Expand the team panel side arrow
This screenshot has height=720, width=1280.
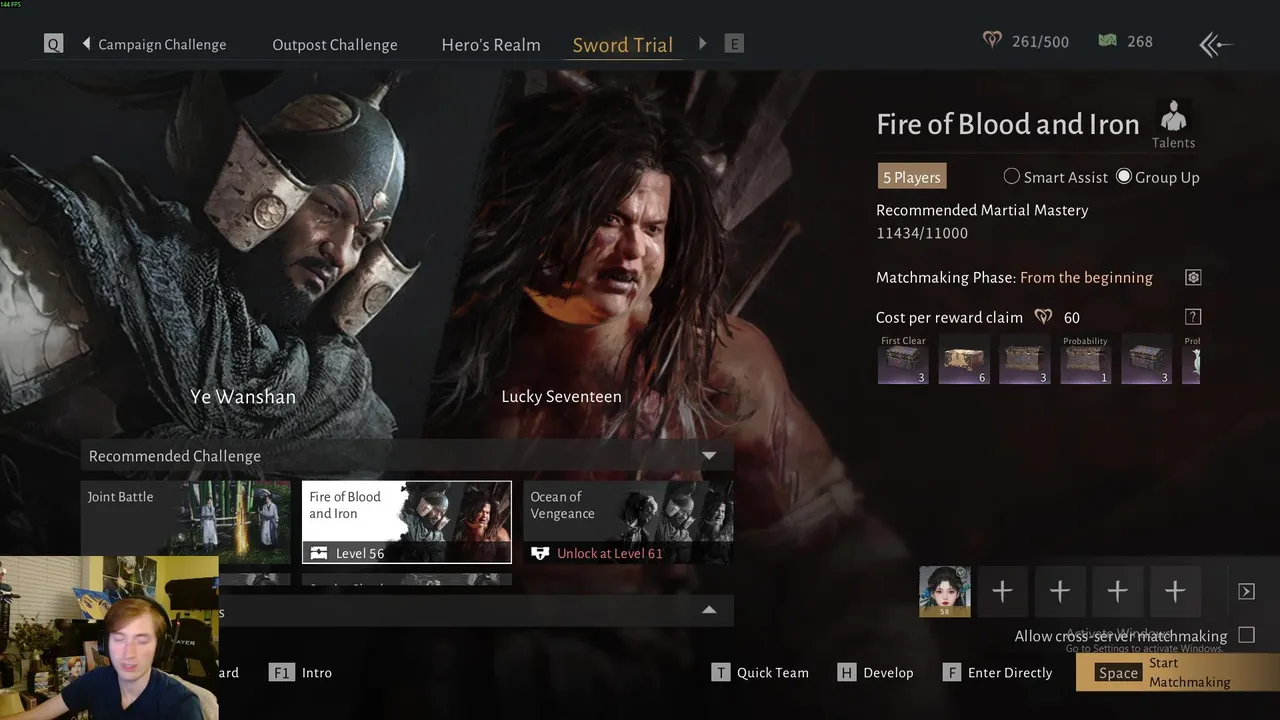click(1246, 591)
